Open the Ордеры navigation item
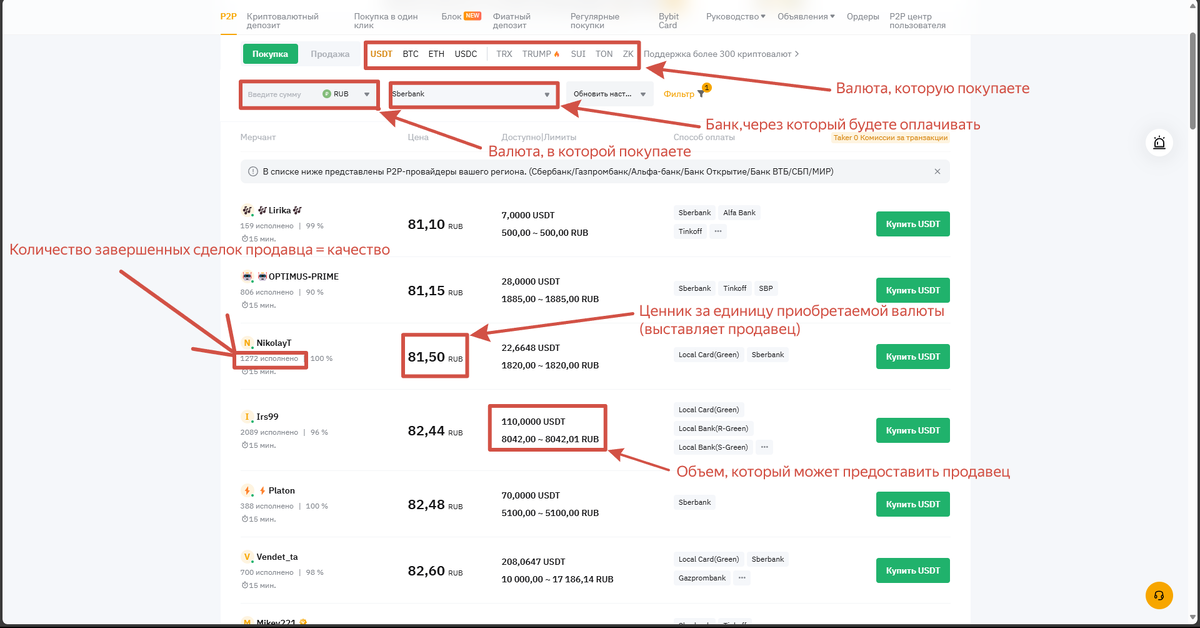Screen dimensions: 1200x628 tap(863, 17)
